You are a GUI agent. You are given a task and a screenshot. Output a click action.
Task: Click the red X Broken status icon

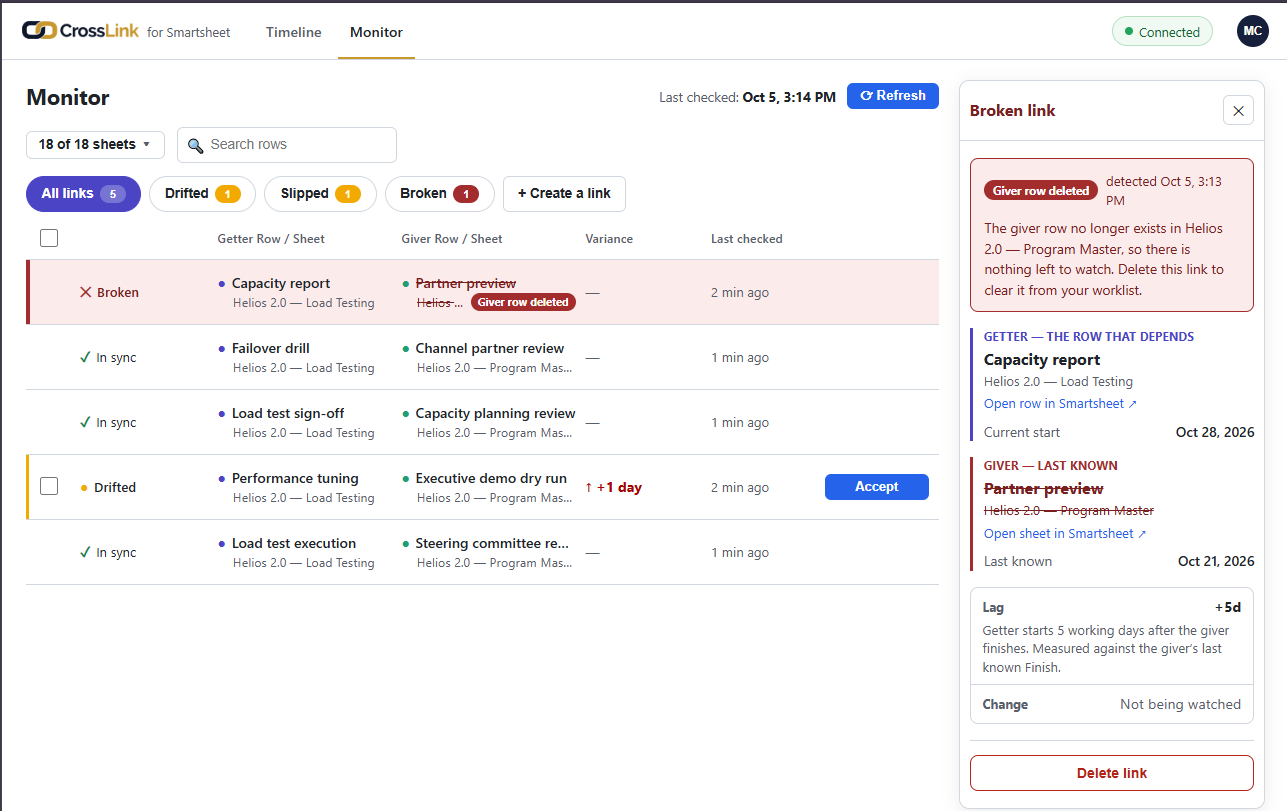tap(86, 293)
